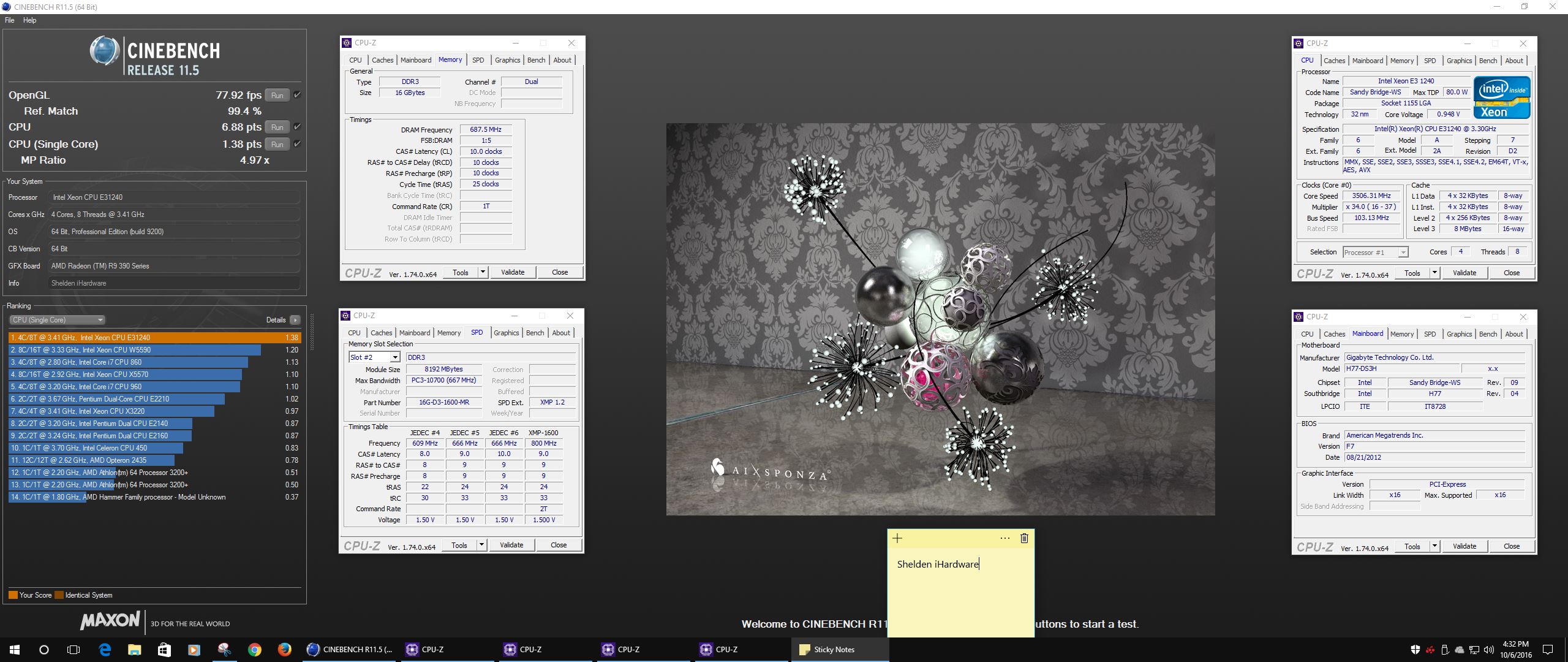Delete the sticky note with trash icon
The width and height of the screenshot is (1568, 662).
(x=1024, y=538)
